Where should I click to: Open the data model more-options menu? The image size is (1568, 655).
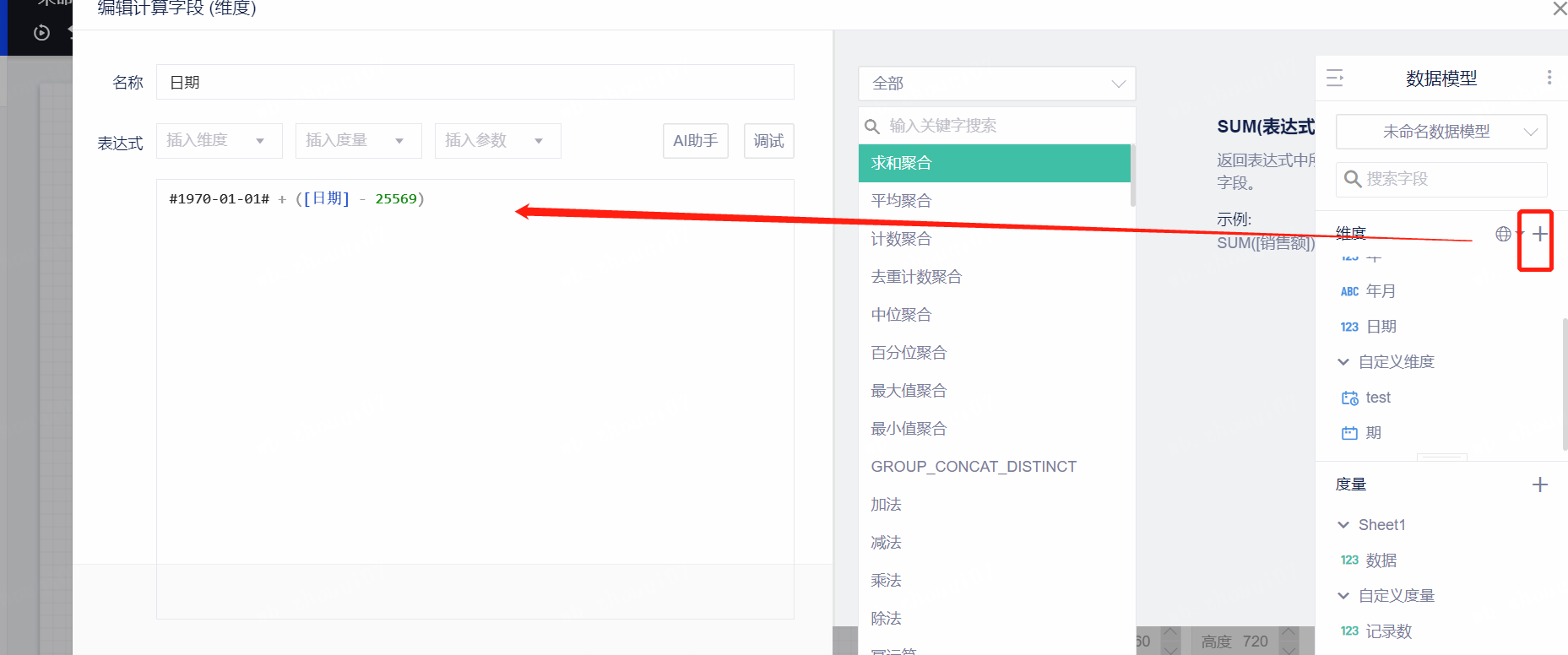coord(1549,78)
